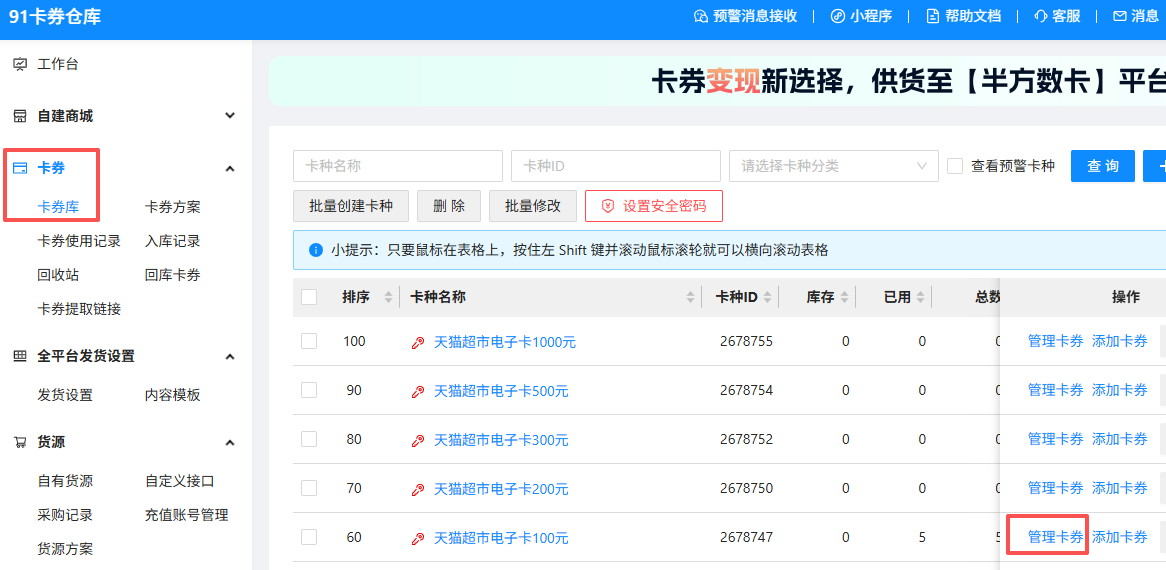This screenshot has width=1166, height=570.
Task: Click the 预警消息接收 headset icon
Action: pyautogui.click(x=700, y=16)
